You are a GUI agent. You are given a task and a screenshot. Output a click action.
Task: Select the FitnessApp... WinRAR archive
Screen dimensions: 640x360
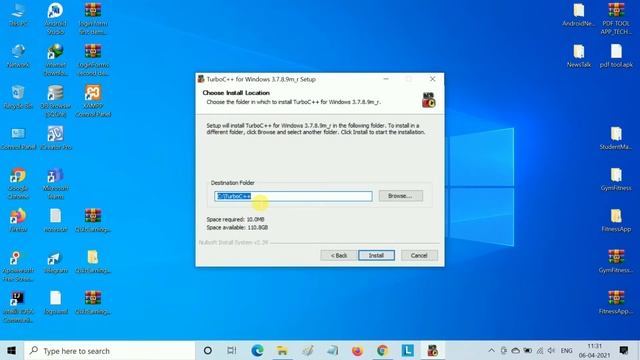(616, 303)
